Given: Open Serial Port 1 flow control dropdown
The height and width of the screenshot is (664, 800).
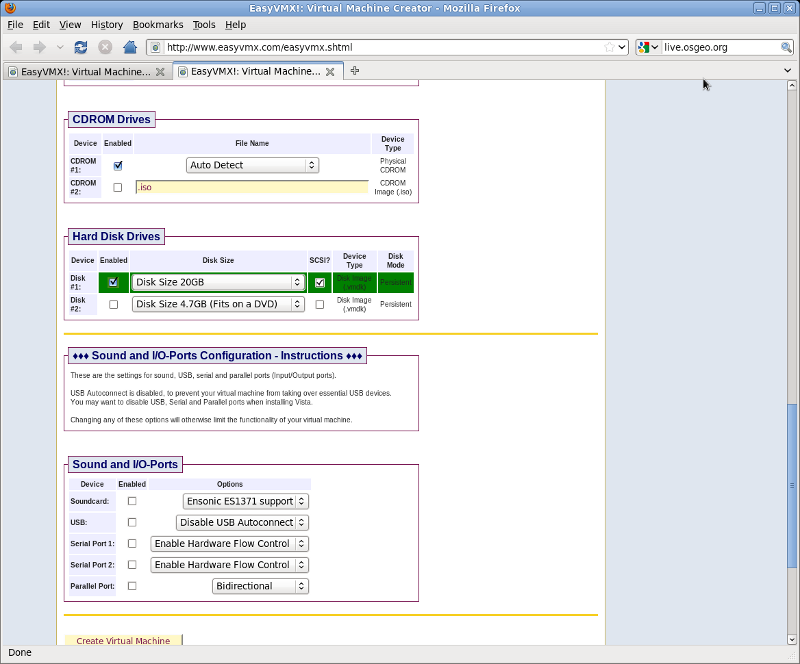Looking at the screenshot, I should coord(230,544).
